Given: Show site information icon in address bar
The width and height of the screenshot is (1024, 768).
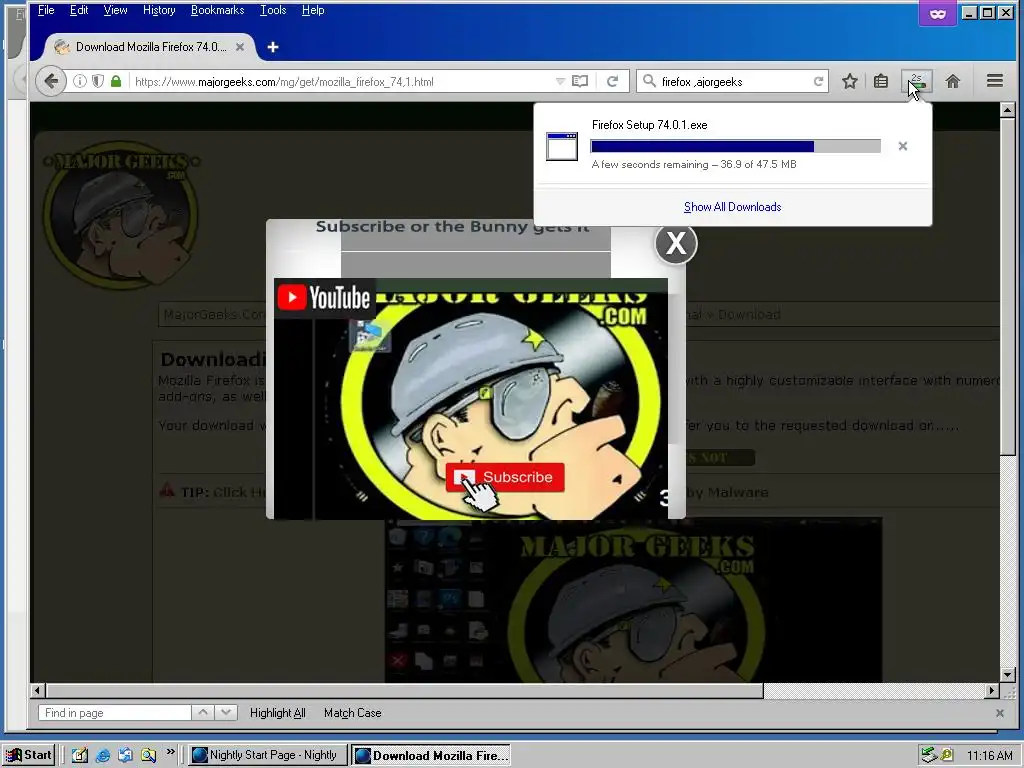Looking at the screenshot, I should click(80, 82).
